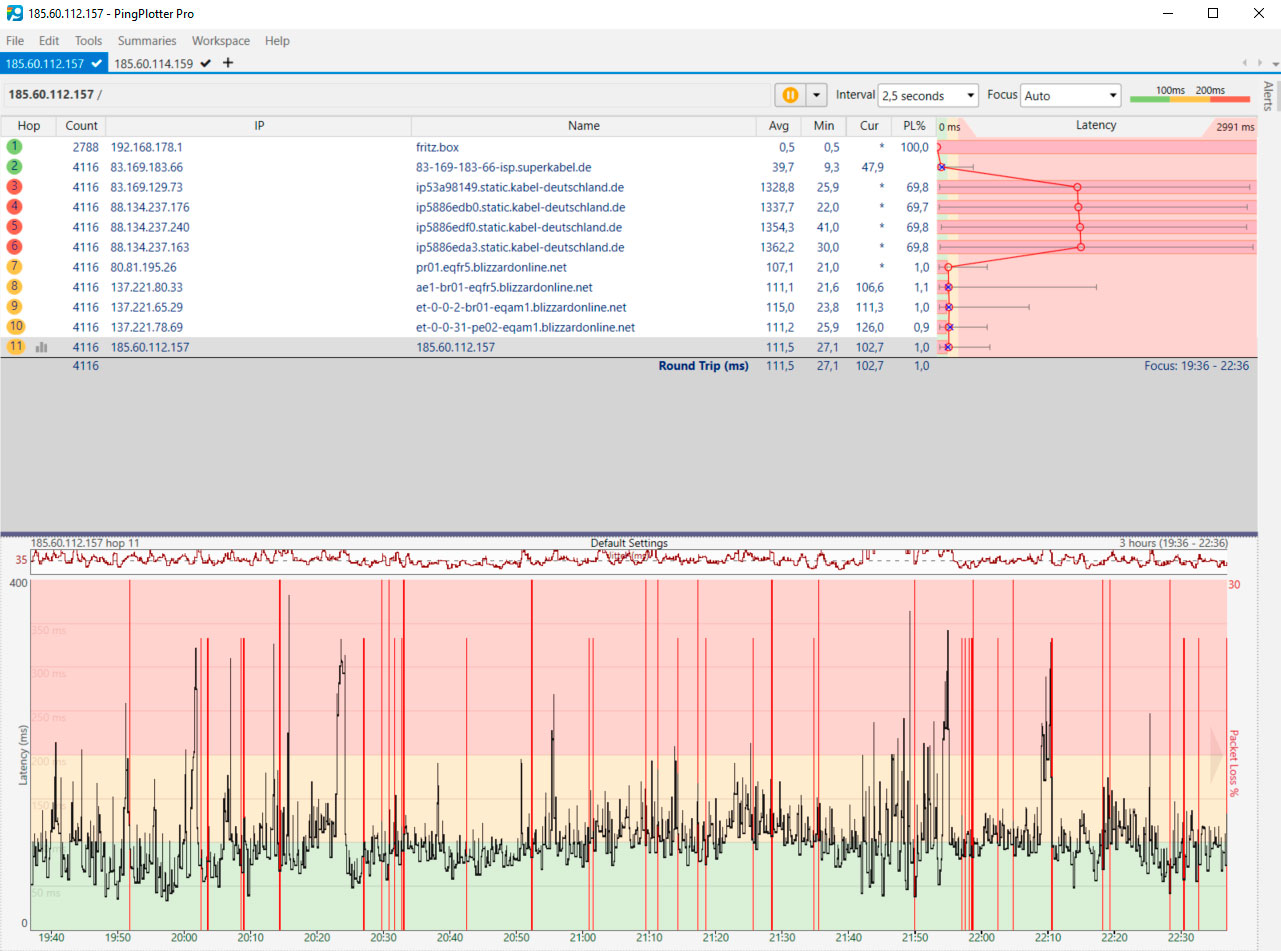Click the Round Trip (ms) summary label
Screen dimensions: 1281x951
coord(703,366)
